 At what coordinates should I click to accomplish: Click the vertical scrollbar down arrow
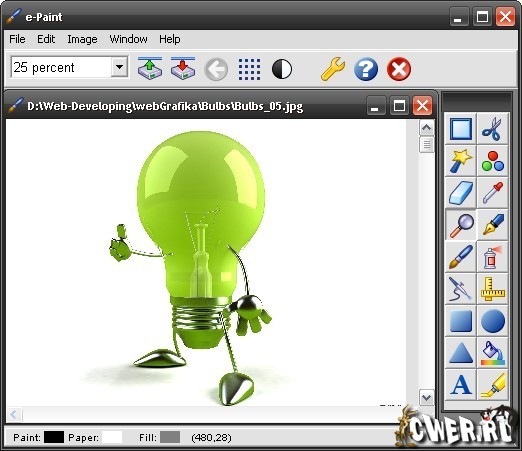(427, 397)
